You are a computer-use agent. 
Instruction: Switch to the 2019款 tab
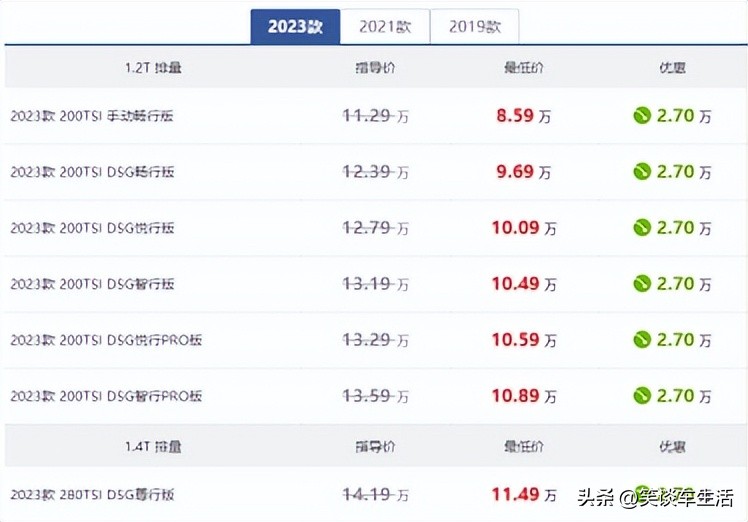[x=475, y=27]
